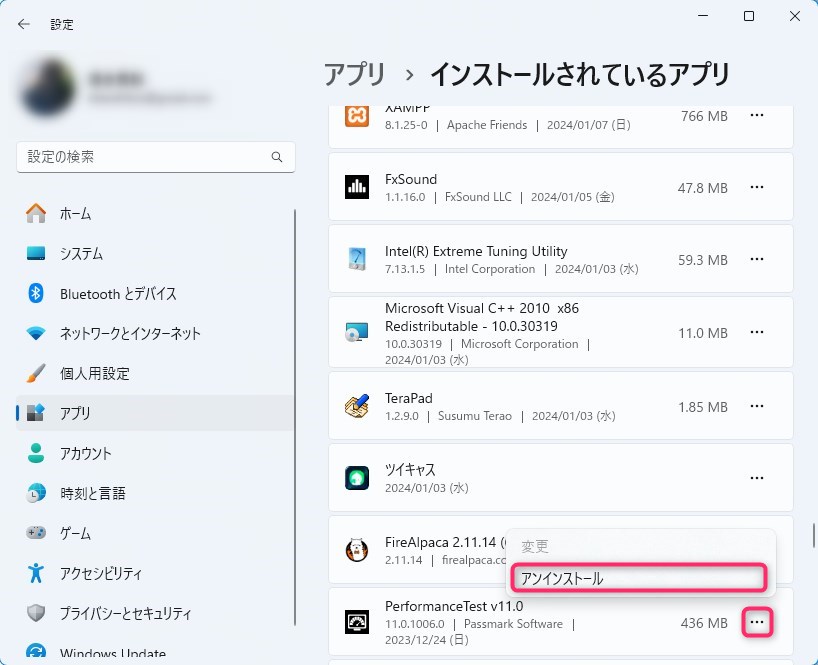Open プライバシーとセキュリティ settings
Image resolution: width=818 pixels, height=665 pixels.
pyautogui.click(x=125, y=613)
